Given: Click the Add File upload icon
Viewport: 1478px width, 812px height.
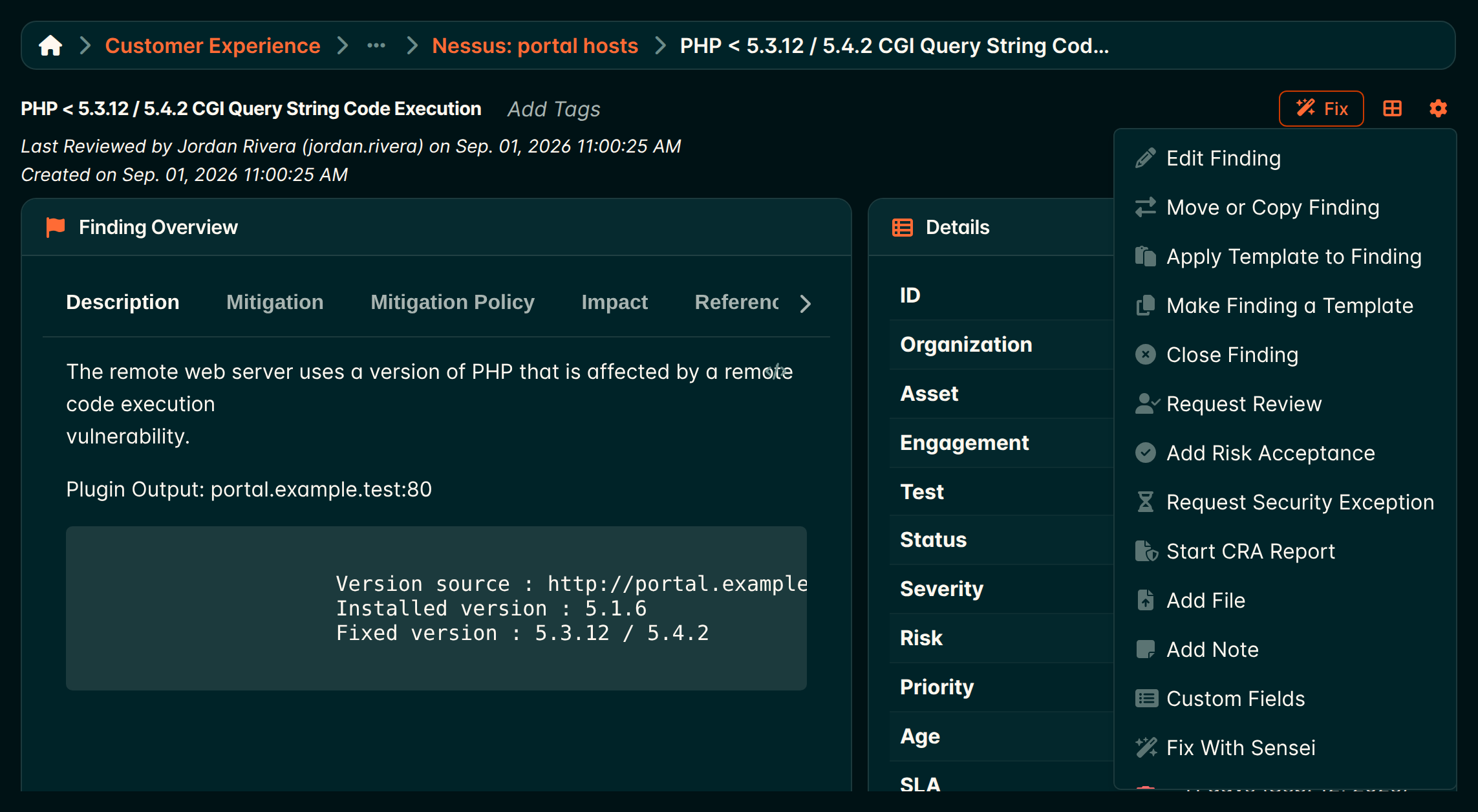Looking at the screenshot, I should click(1146, 601).
